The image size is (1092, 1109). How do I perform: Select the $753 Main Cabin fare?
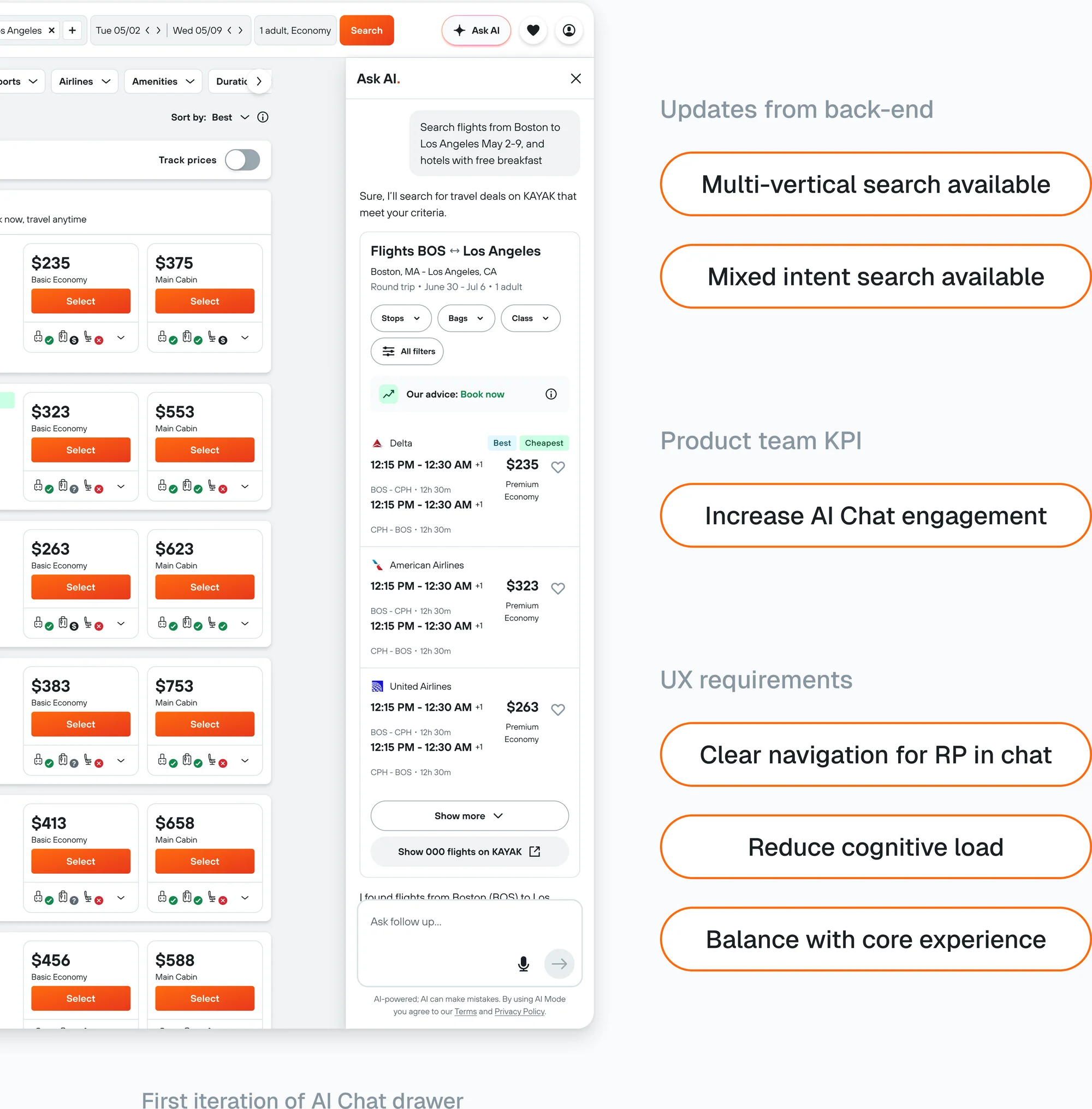(205, 724)
